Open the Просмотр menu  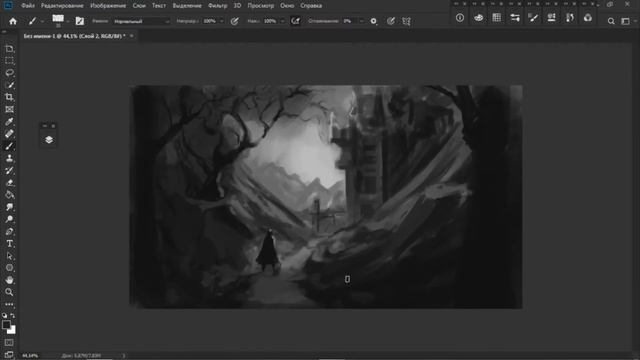pyautogui.click(x=260, y=6)
